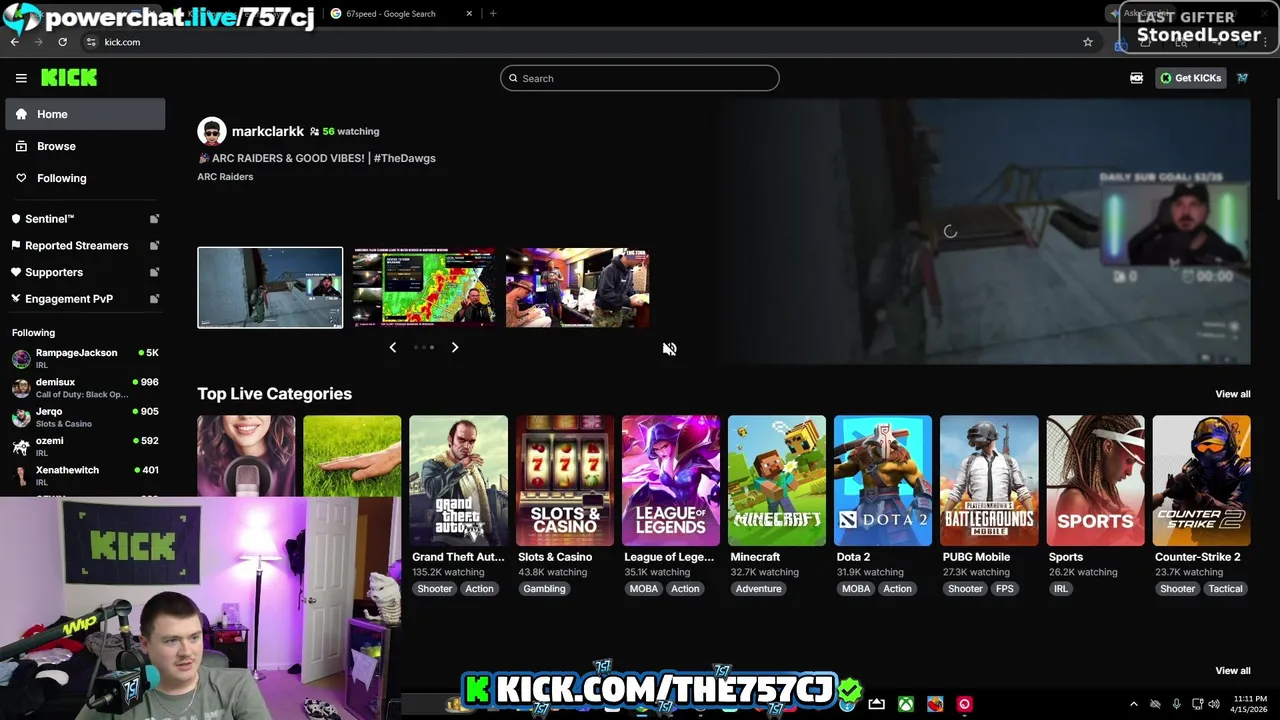This screenshot has height=720, width=1280.
Task: Open Supporters external link icon
Action: point(154,272)
